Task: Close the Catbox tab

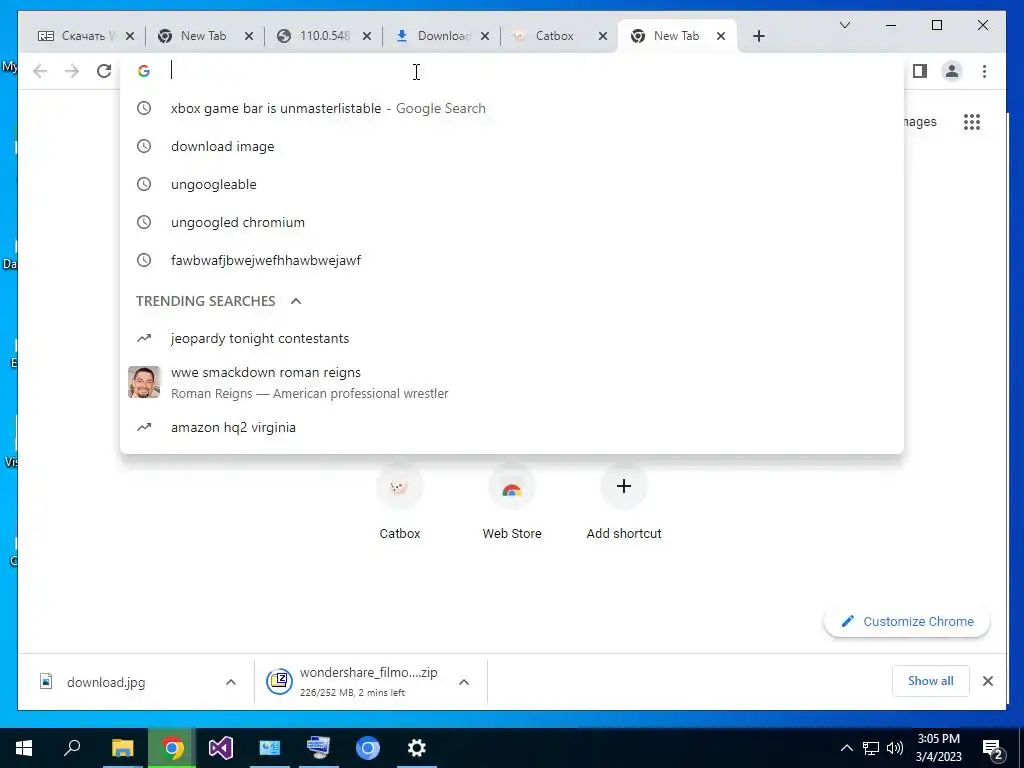Action: pyautogui.click(x=603, y=36)
